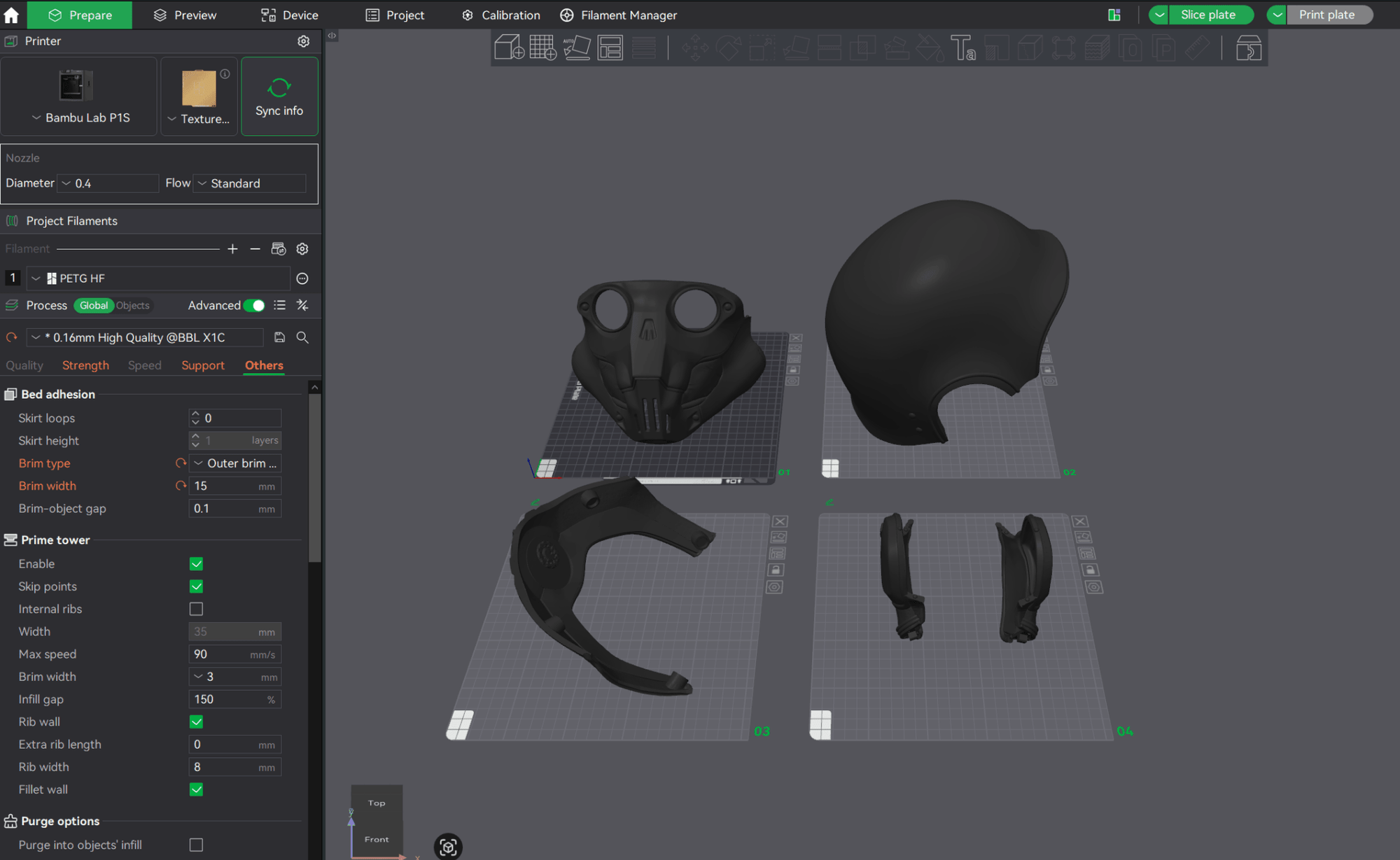Uncheck the Rib wall checkbox
This screenshot has height=860, width=1400.
196,721
